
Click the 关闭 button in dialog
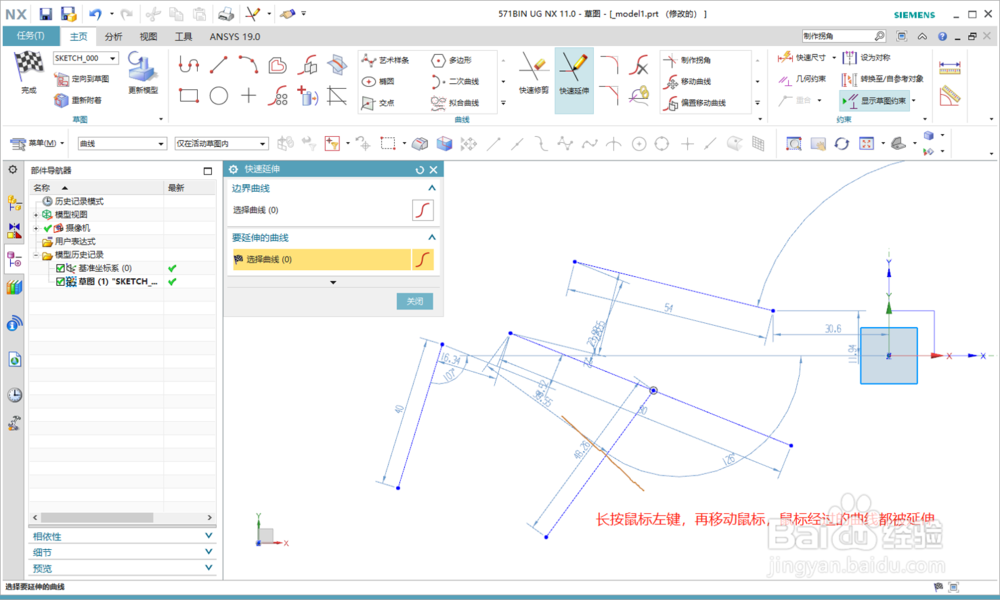click(x=415, y=301)
